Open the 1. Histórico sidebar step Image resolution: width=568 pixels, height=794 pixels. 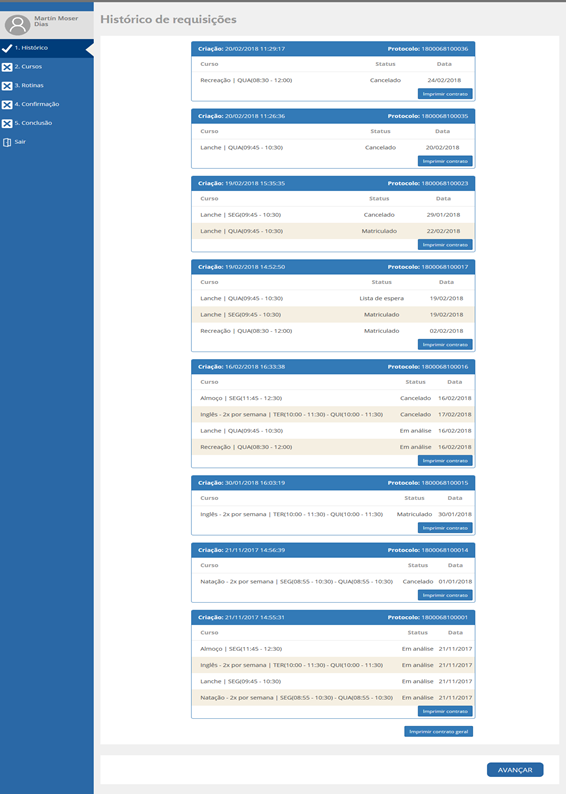[47, 48]
